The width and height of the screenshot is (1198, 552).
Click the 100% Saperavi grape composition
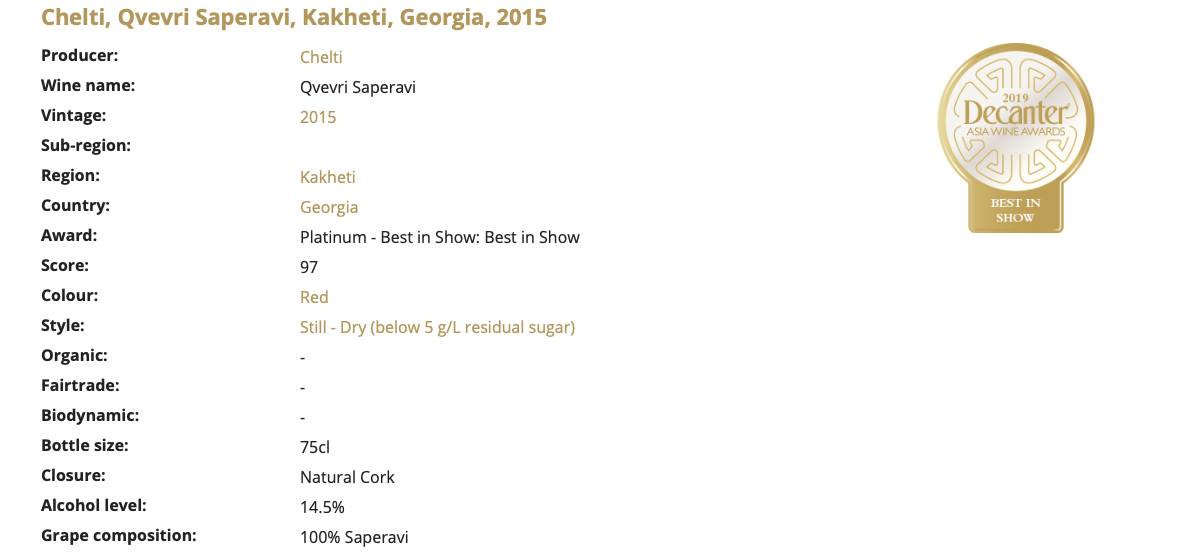pos(354,537)
